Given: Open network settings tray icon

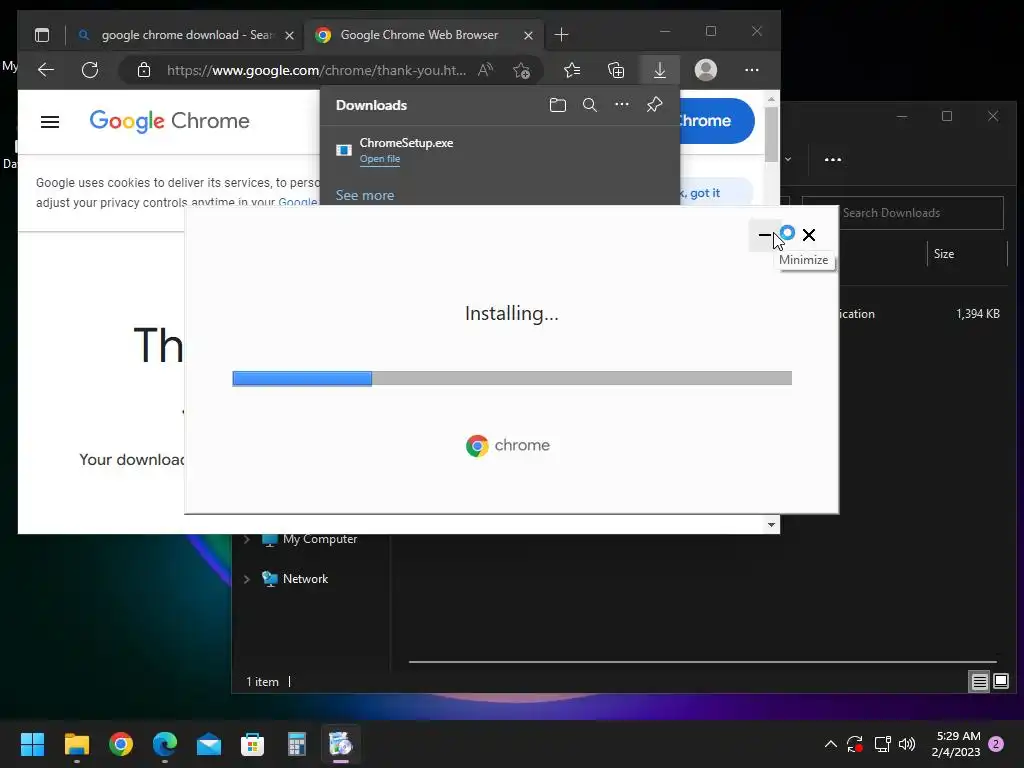Looking at the screenshot, I should (x=882, y=744).
